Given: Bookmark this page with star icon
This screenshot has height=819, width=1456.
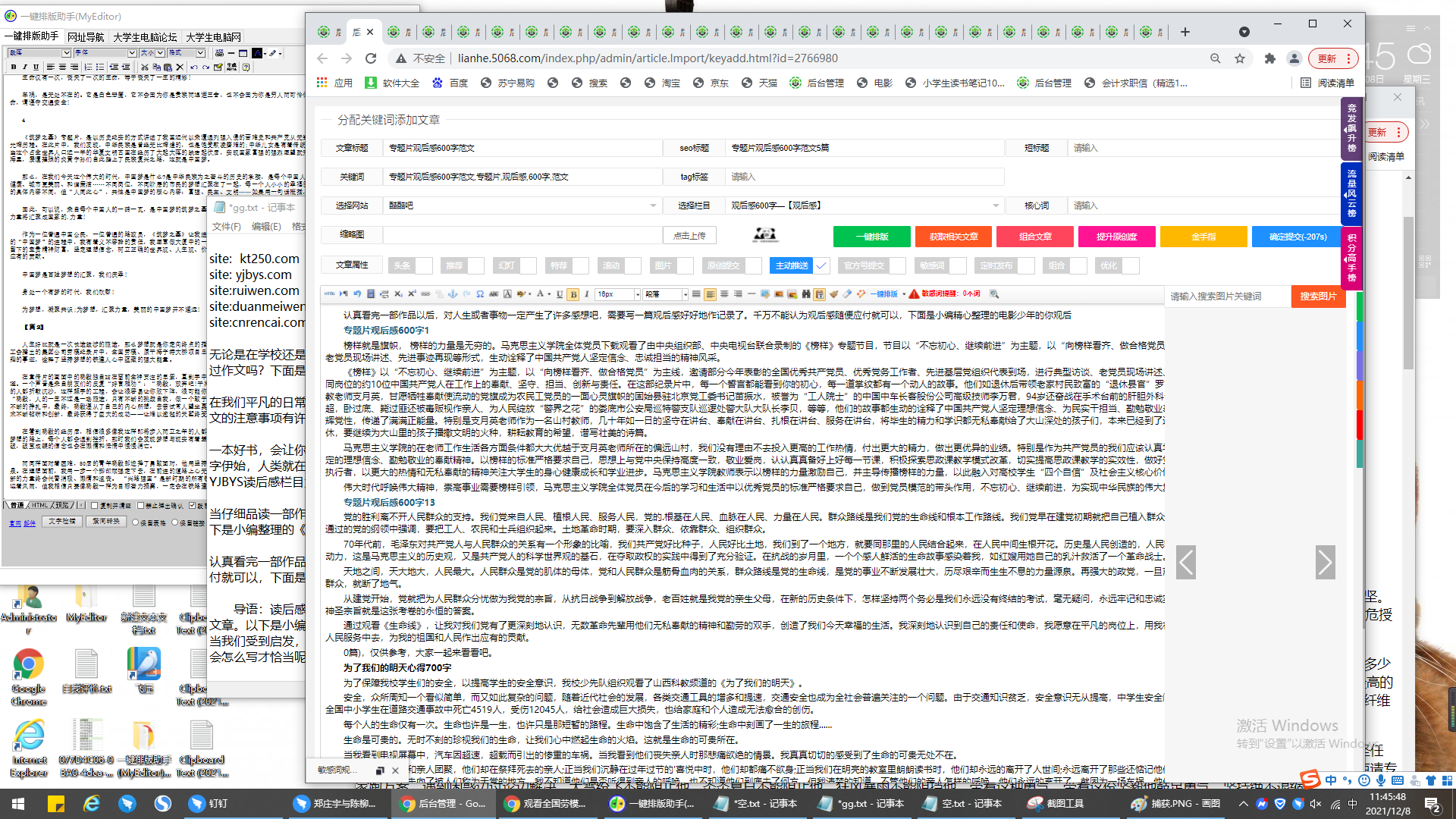Looking at the screenshot, I should (x=1240, y=58).
